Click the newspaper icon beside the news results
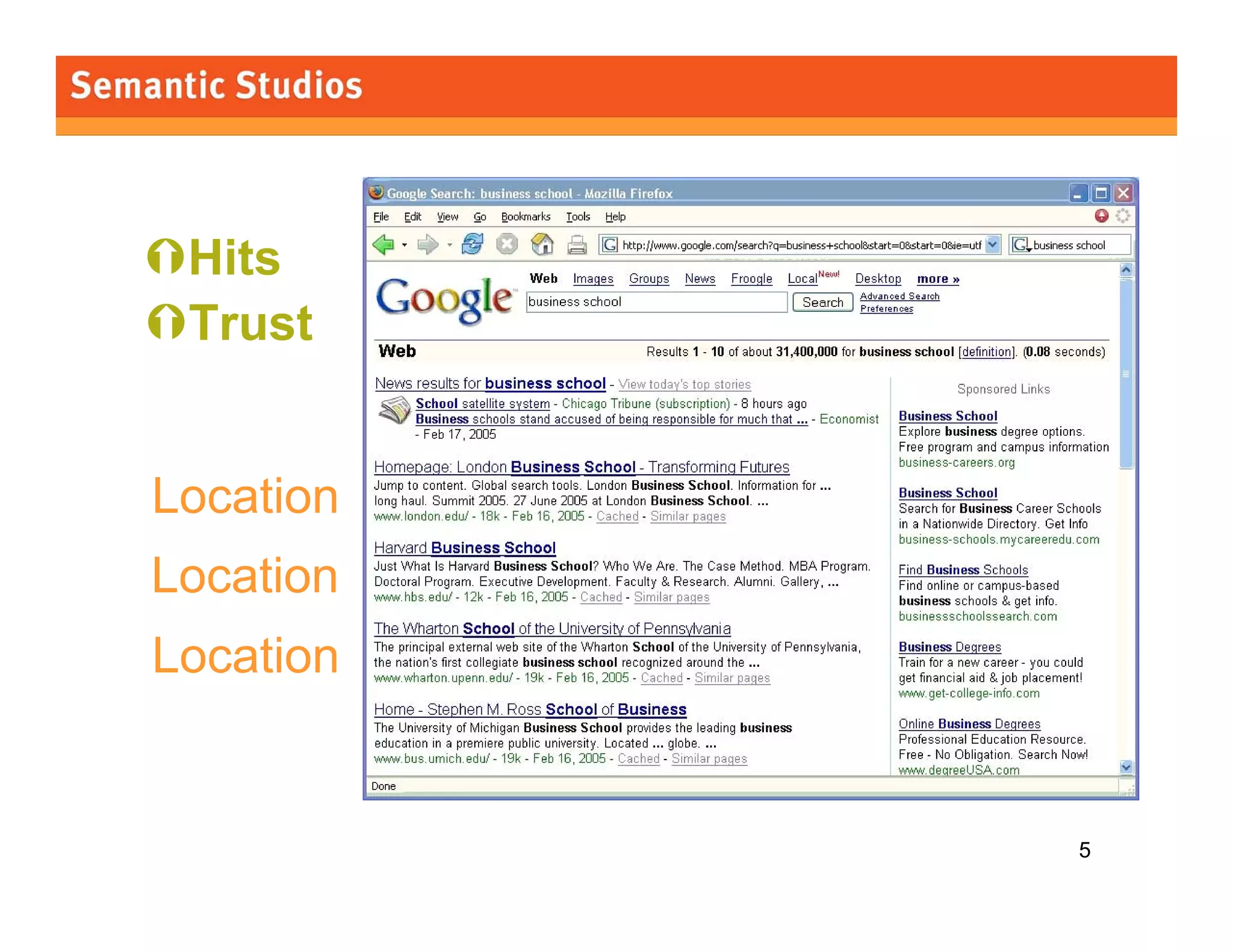This screenshot has height=952, width=1233. pos(394,411)
